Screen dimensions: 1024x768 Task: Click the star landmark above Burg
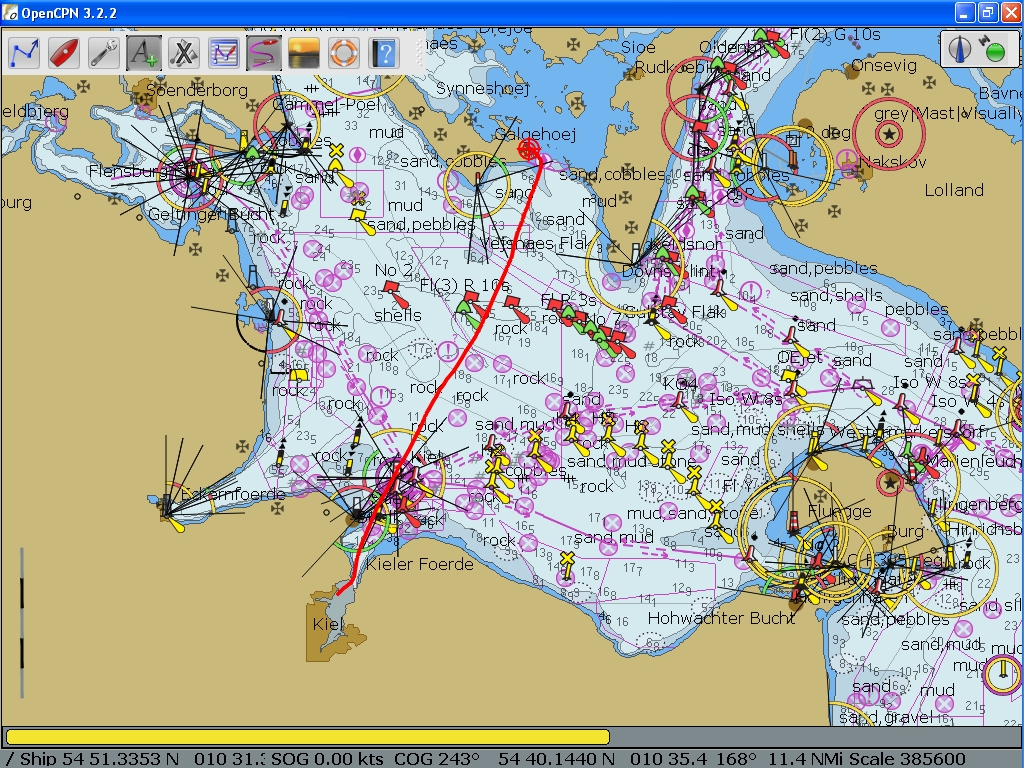point(889,484)
